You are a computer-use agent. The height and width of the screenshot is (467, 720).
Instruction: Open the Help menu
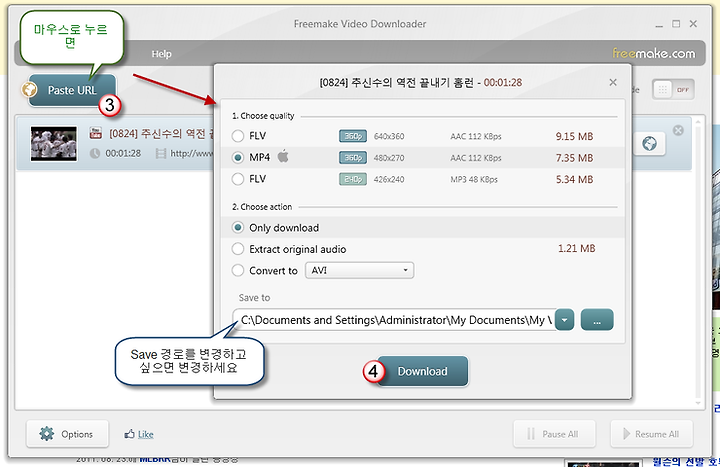pyautogui.click(x=162, y=54)
